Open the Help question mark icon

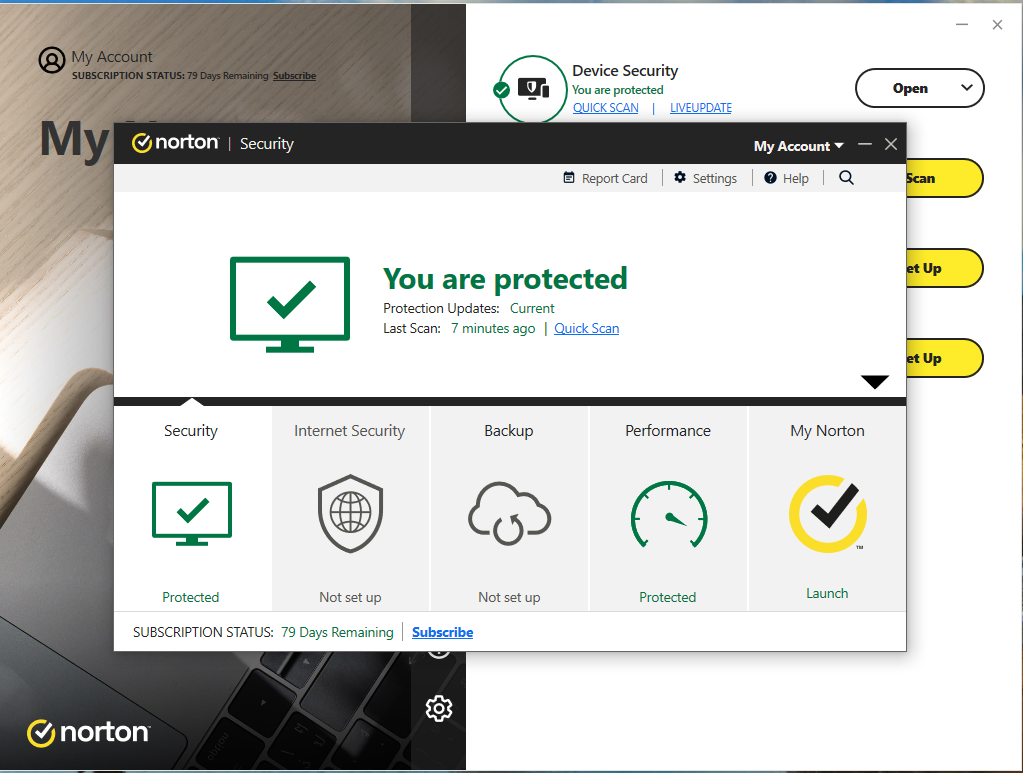771,177
